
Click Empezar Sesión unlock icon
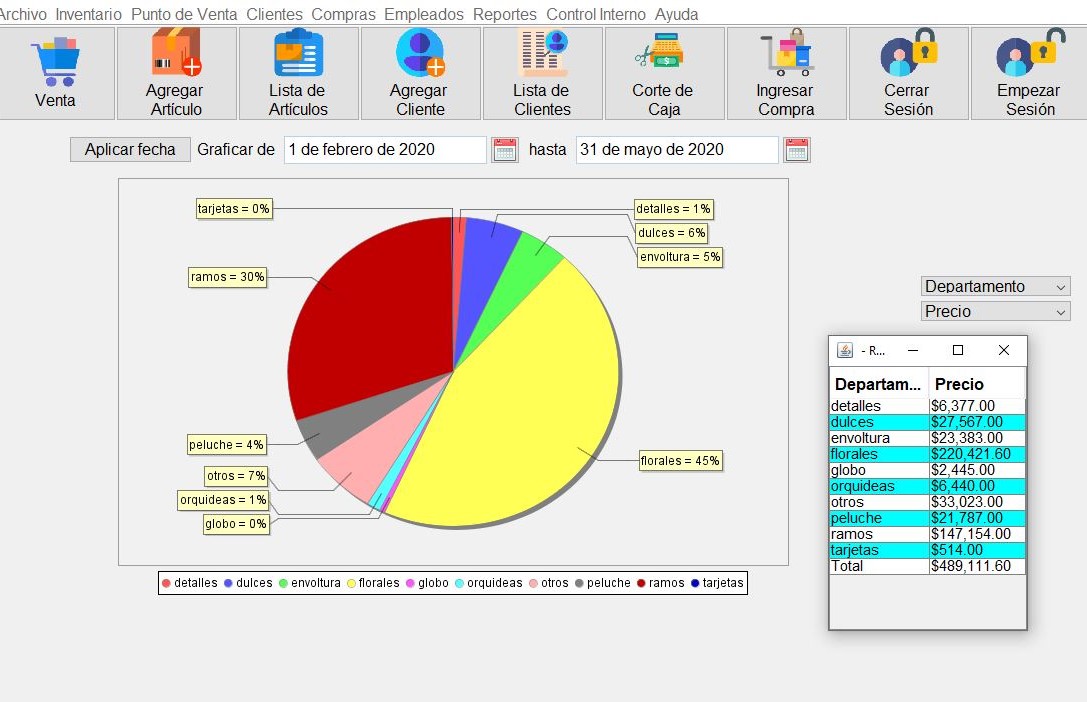[1030, 54]
